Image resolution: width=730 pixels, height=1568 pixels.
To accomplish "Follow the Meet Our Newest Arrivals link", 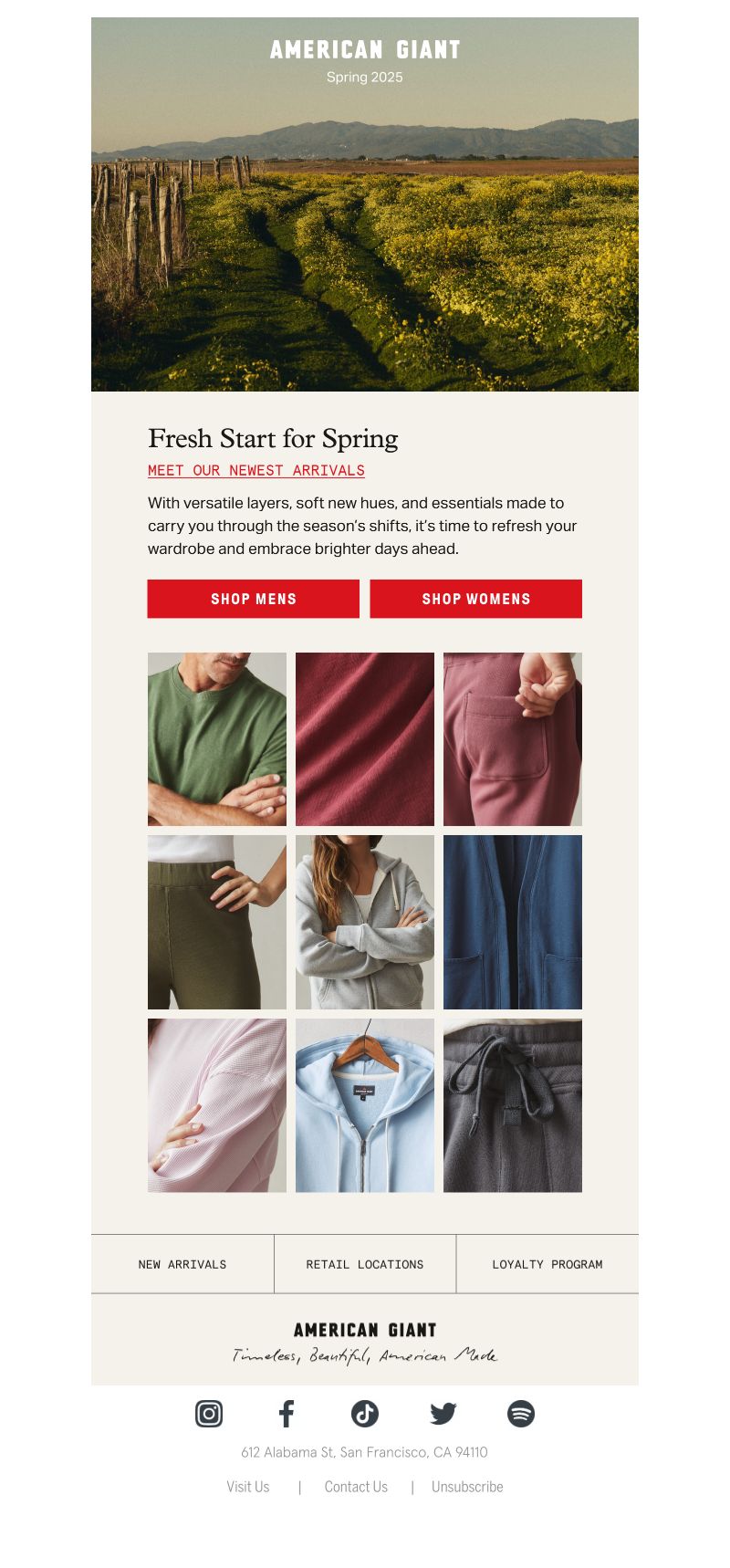I will coord(256,471).
